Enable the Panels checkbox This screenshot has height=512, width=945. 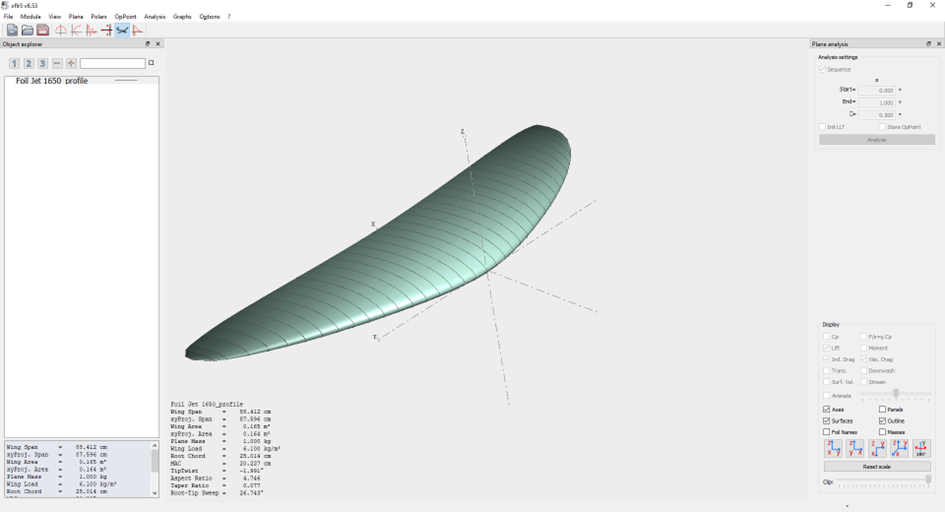coord(882,409)
